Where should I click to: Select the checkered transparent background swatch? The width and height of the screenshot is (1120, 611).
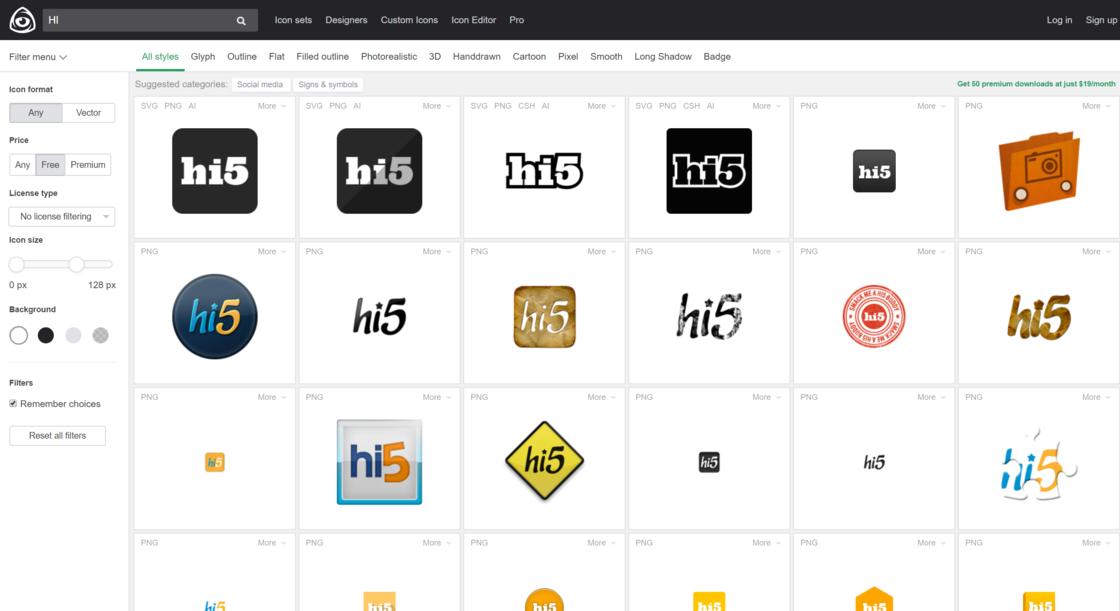point(101,335)
